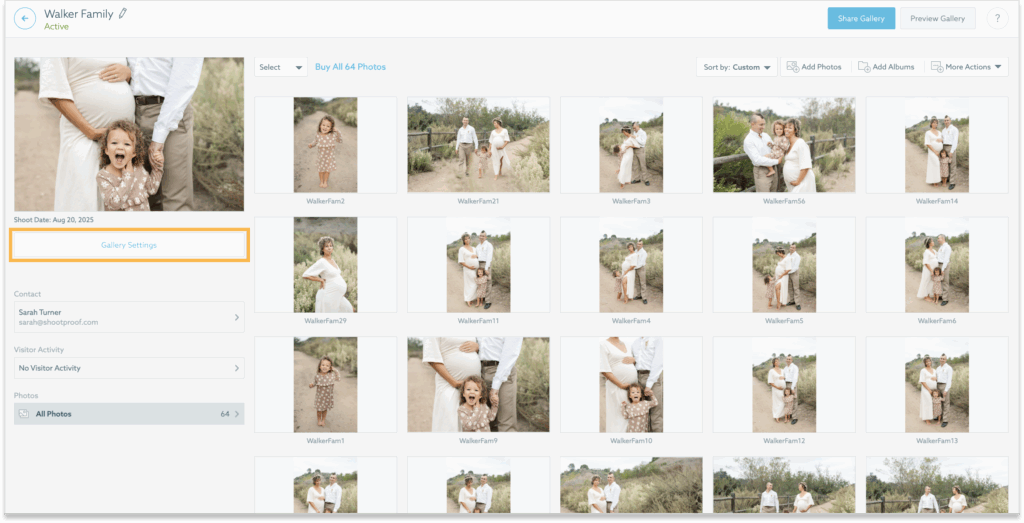Viewport: 1024px width, 523px height.
Task: Select the WalkerFam14 thumbnail
Action: [x=936, y=145]
